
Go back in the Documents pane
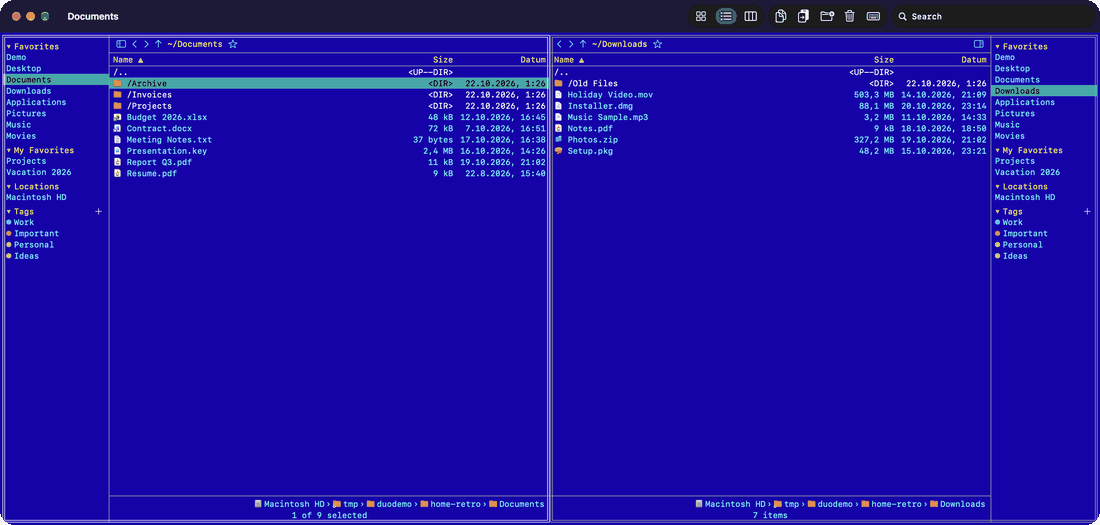(x=135, y=44)
